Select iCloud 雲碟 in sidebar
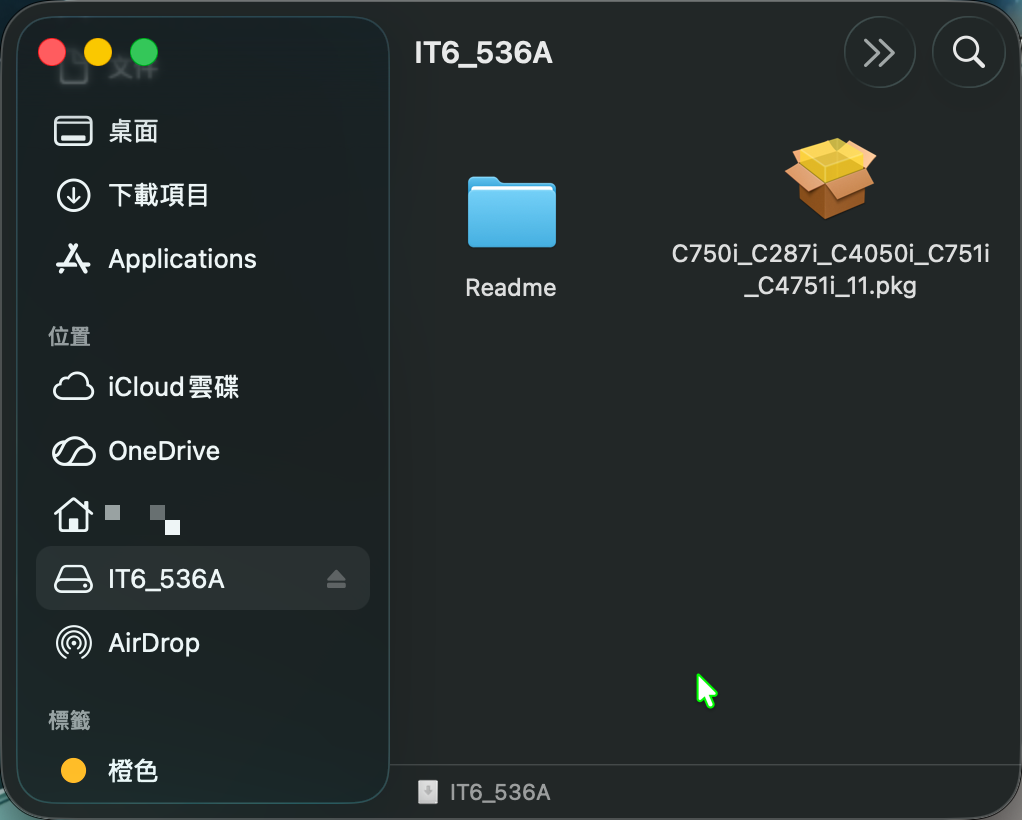This screenshot has width=1022, height=820. coord(203,387)
